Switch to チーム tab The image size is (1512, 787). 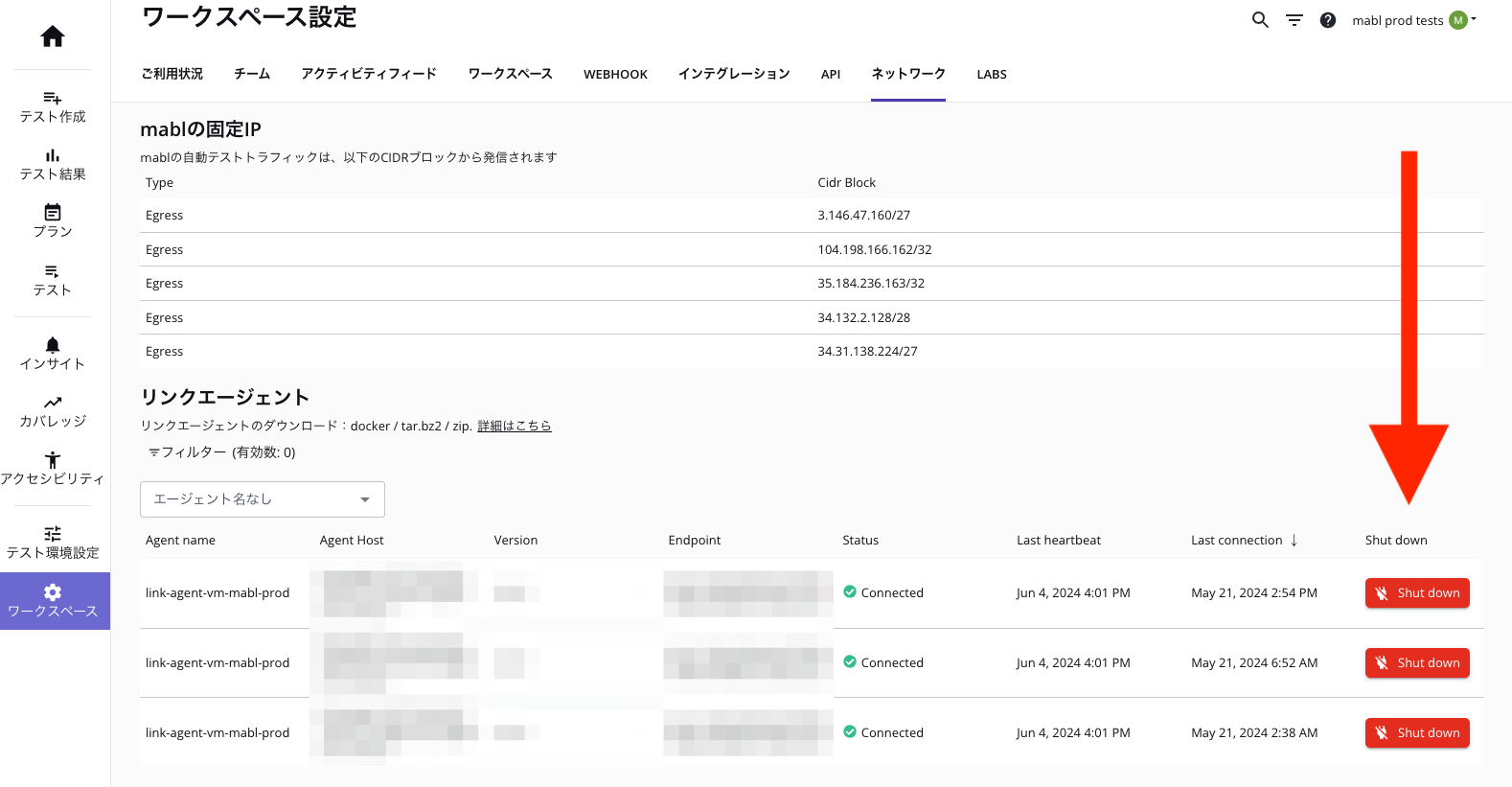tap(252, 74)
